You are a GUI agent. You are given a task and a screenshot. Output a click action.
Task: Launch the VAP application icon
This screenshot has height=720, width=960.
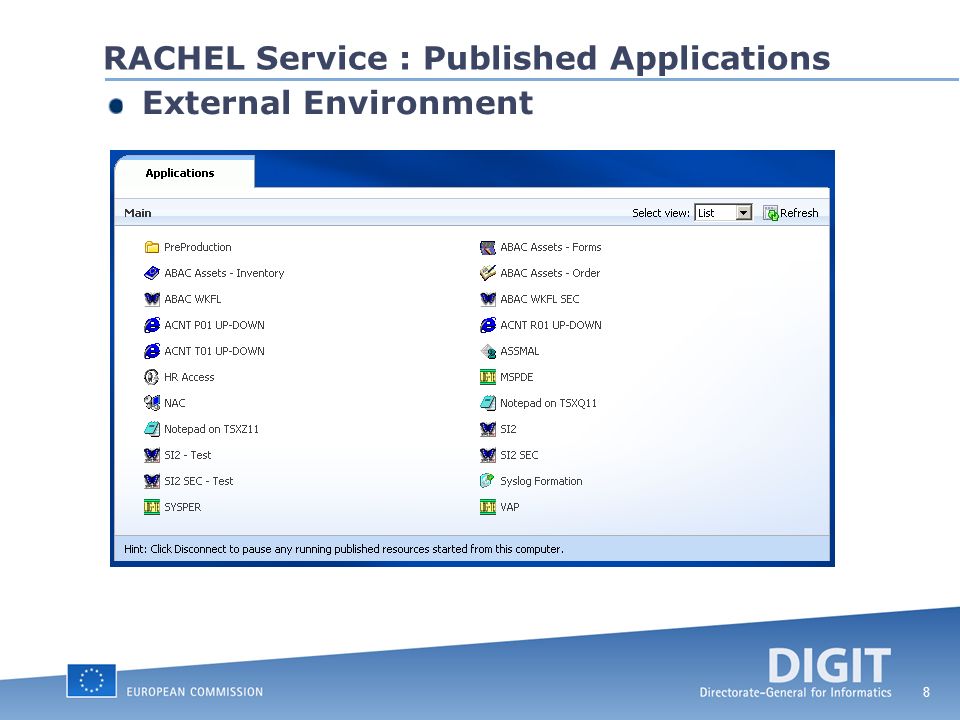[488, 507]
